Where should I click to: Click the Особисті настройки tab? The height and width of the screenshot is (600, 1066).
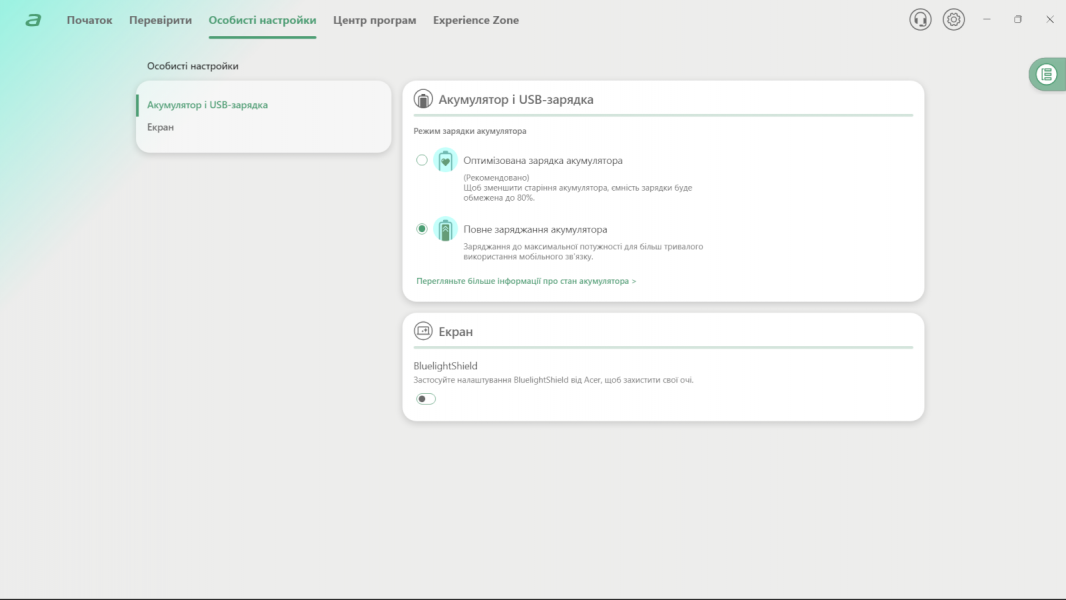click(x=262, y=20)
